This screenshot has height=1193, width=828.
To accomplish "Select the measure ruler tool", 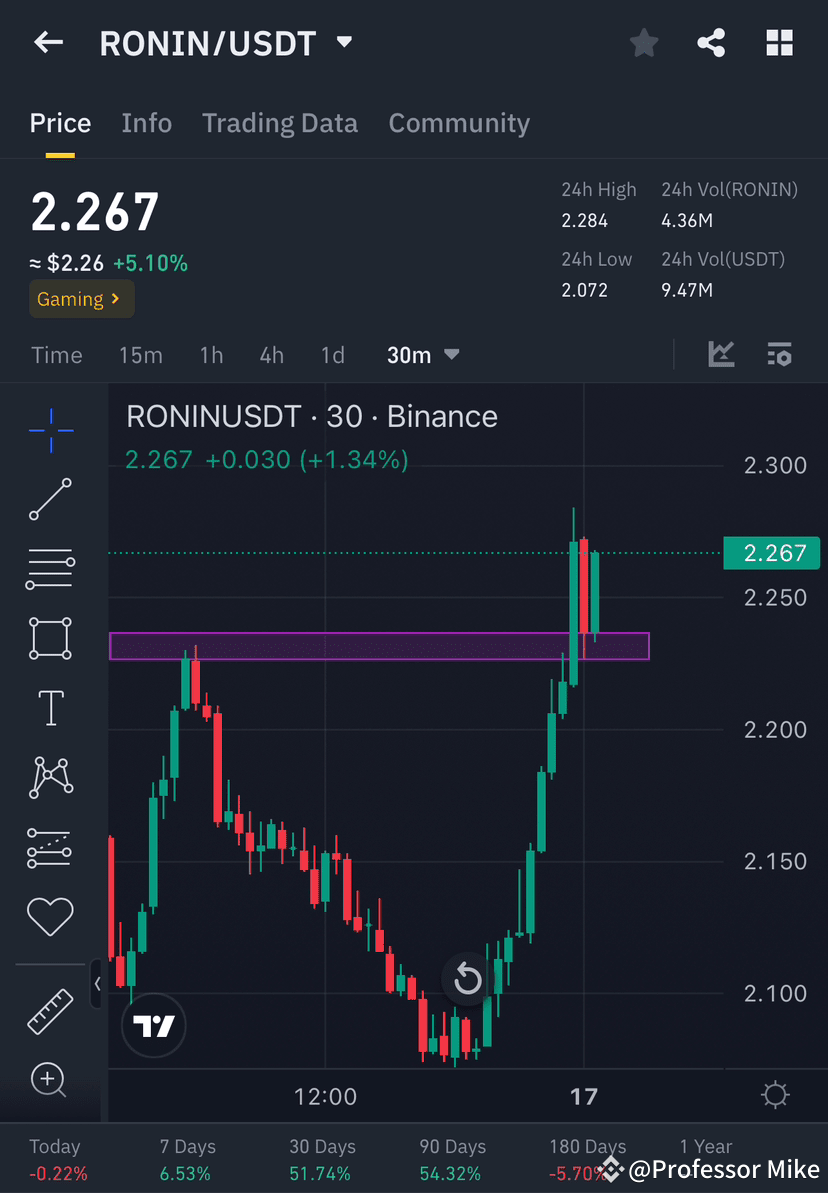I will point(50,1010).
